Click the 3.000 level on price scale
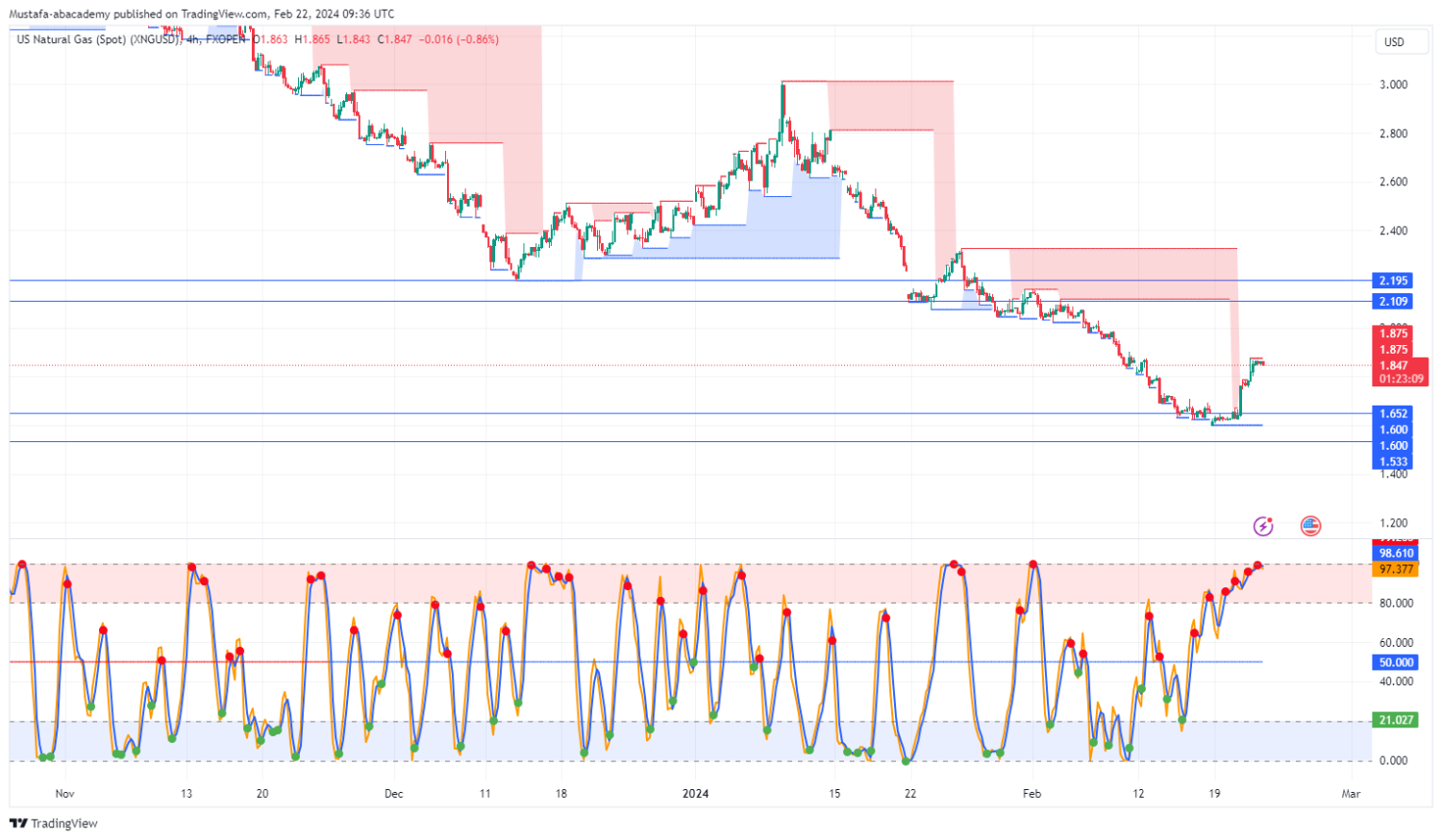This screenshot has width=1442, height=840. 1393,85
